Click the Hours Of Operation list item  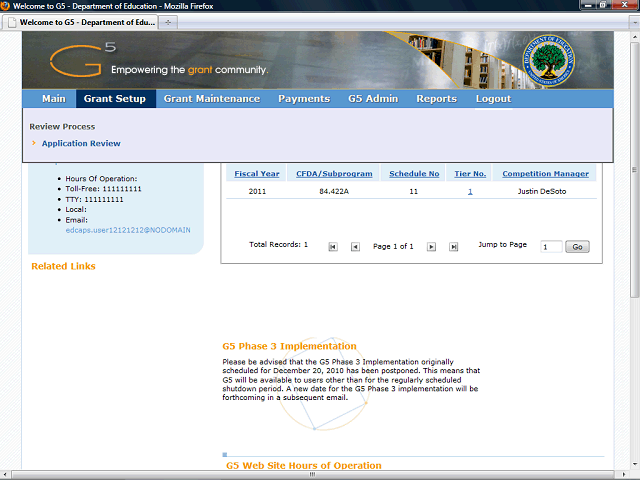point(101,179)
